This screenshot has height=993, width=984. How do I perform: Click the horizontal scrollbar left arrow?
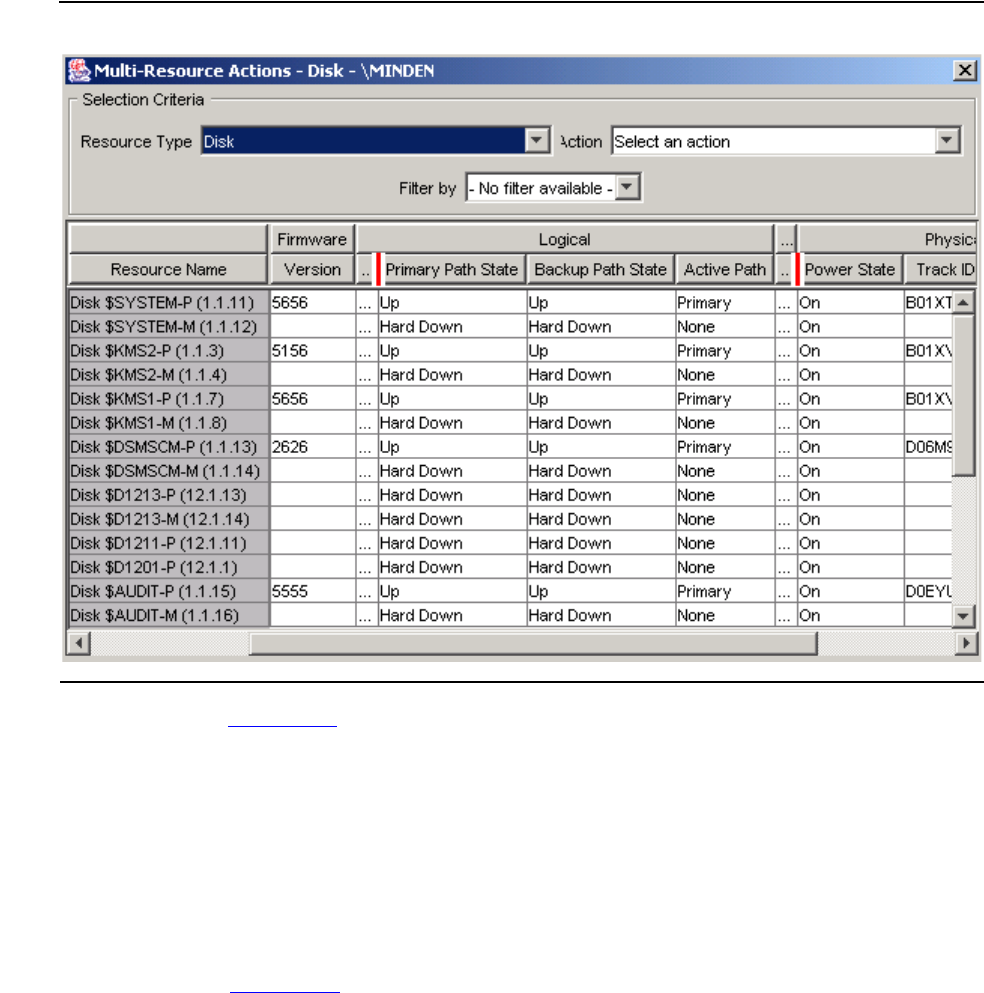click(79, 643)
